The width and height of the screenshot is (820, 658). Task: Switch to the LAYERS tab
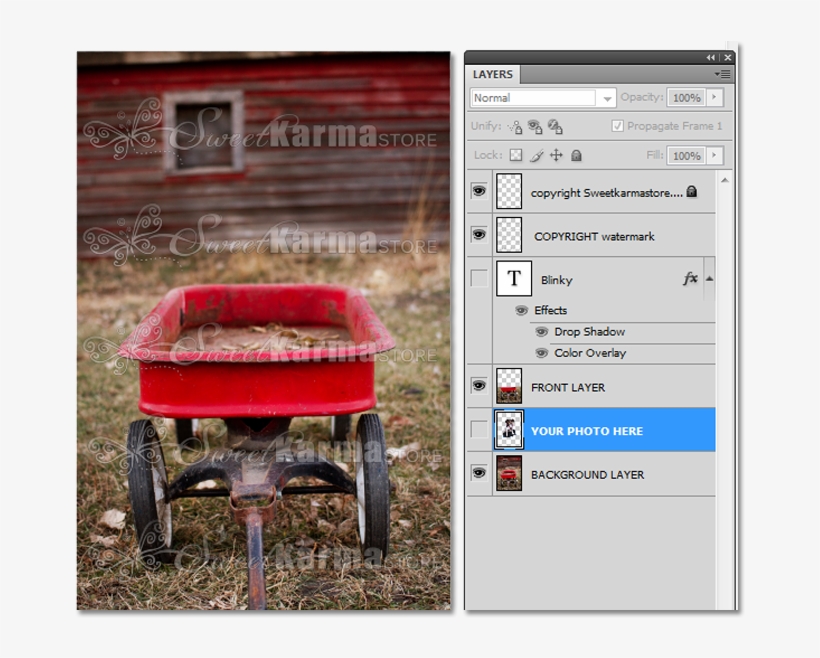pyautogui.click(x=493, y=74)
